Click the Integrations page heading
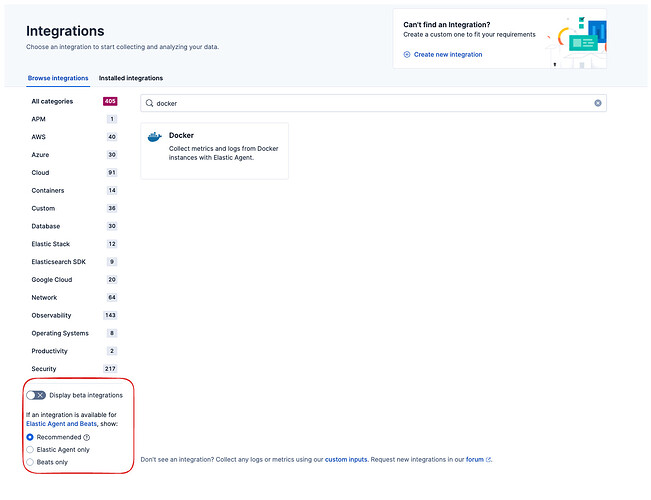The image size is (651, 500). (x=65, y=31)
